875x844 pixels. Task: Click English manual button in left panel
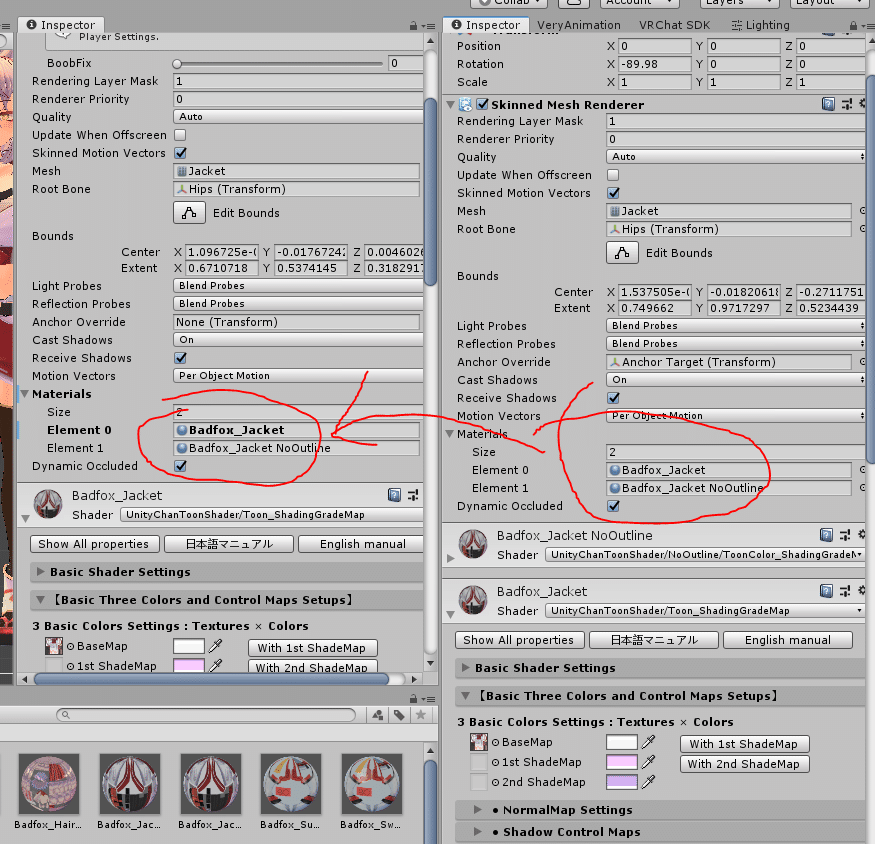(362, 544)
